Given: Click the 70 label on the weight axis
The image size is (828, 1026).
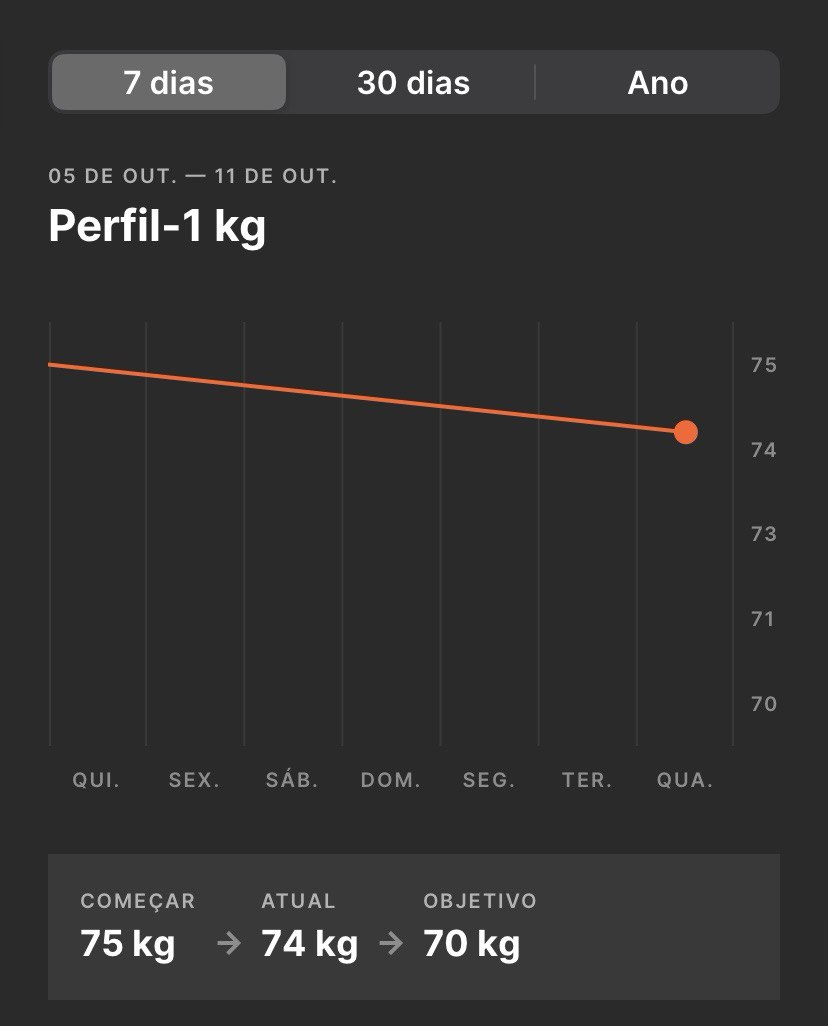Looking at the screenshot, I should pyautogui.click(x=764, y=703).
